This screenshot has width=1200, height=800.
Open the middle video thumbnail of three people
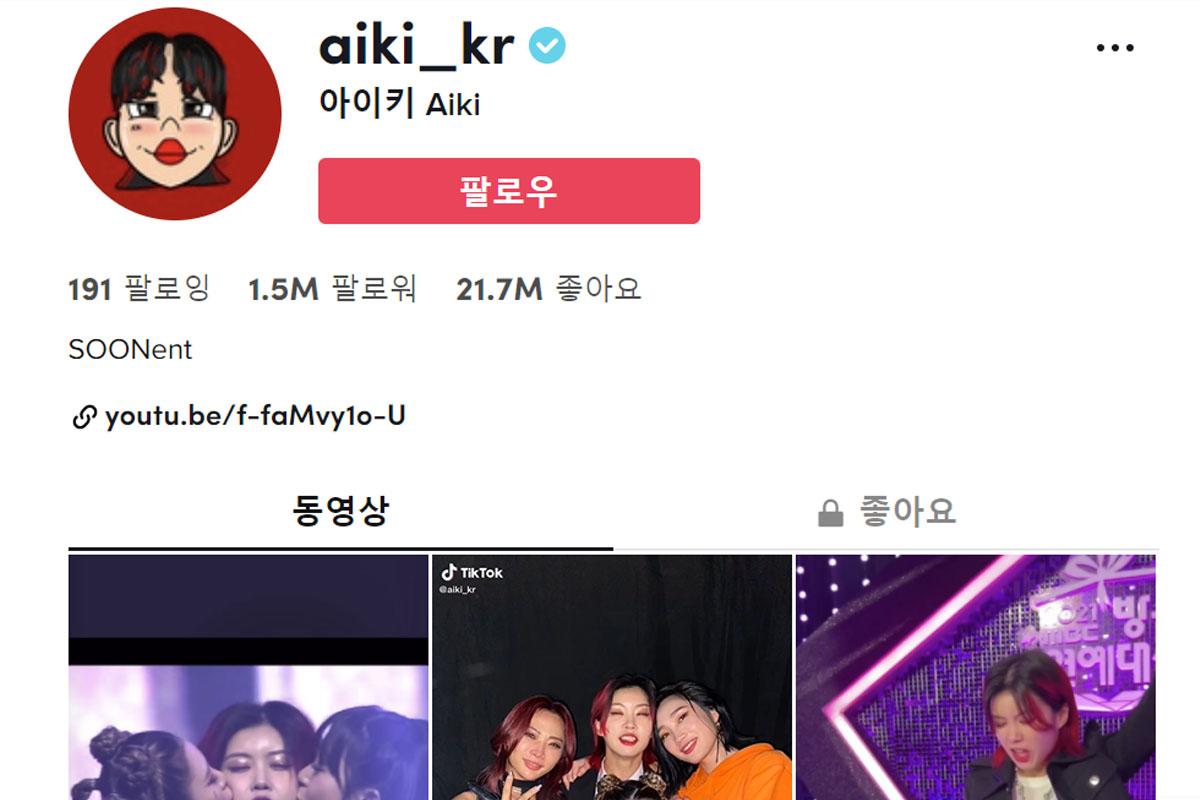coord(611,677)
